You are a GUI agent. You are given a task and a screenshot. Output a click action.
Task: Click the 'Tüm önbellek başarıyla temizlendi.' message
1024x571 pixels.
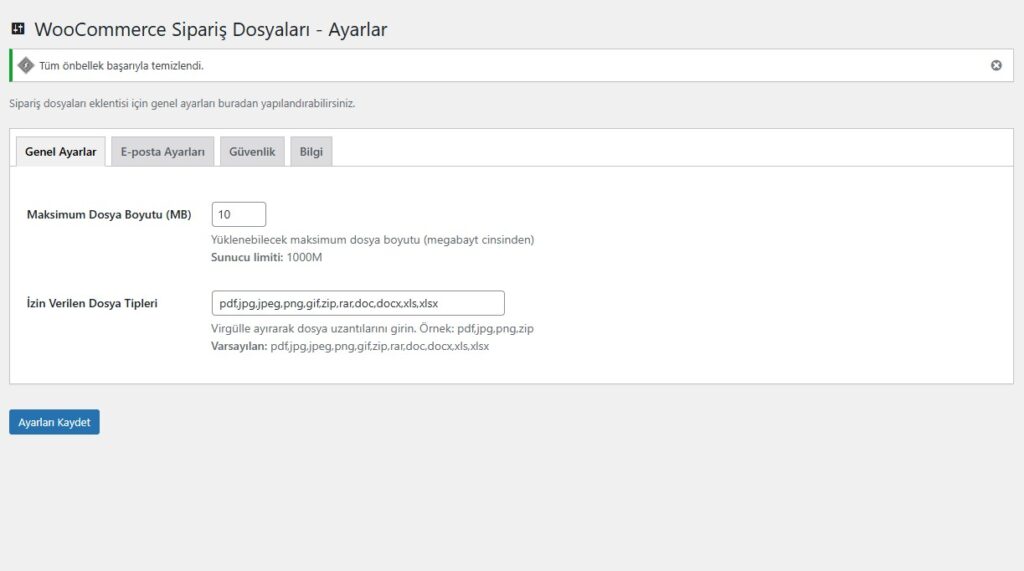click(121, 66)
